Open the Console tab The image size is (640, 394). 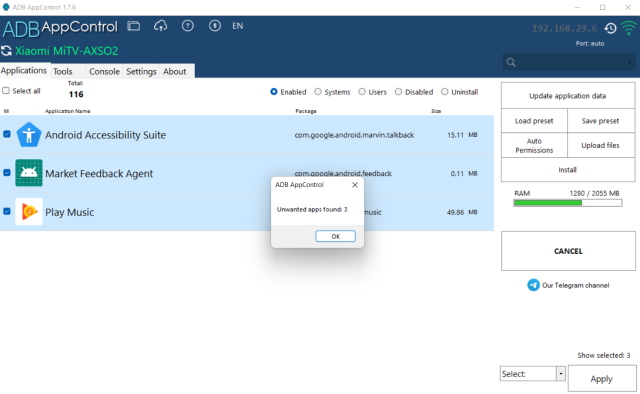tap(104, 71)
